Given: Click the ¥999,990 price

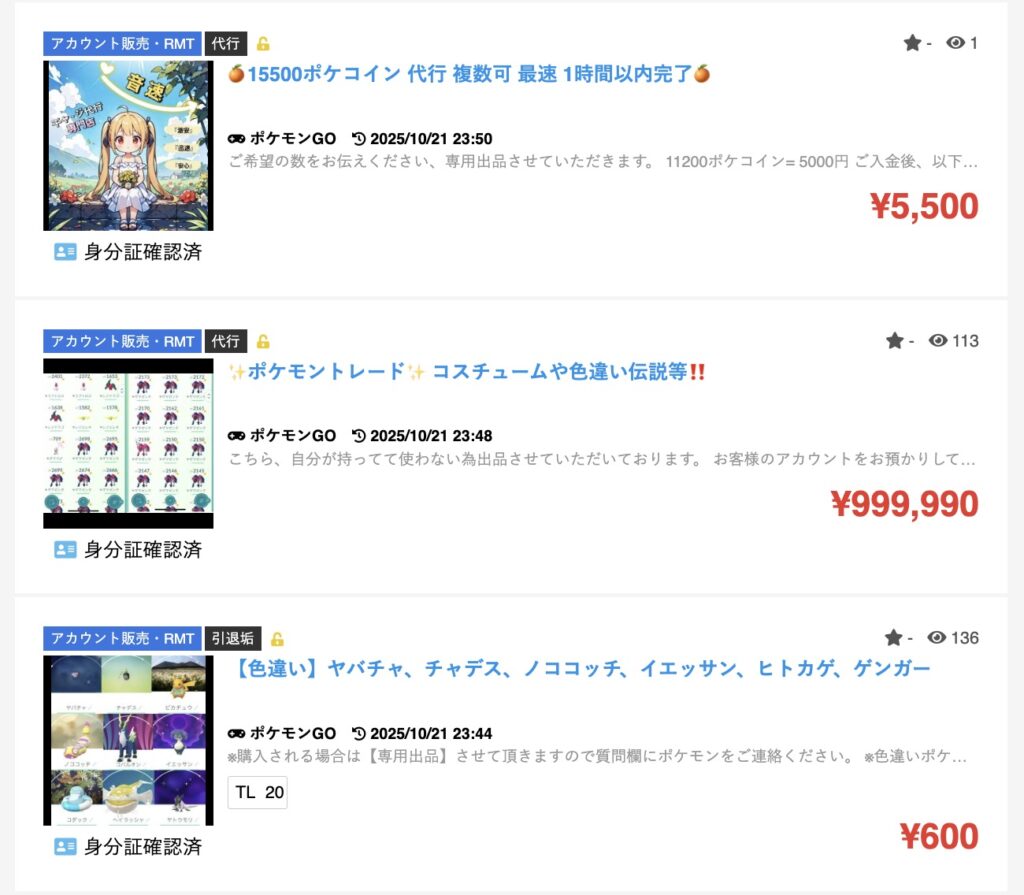Looking at the screenshot, I should coord(904,504).
